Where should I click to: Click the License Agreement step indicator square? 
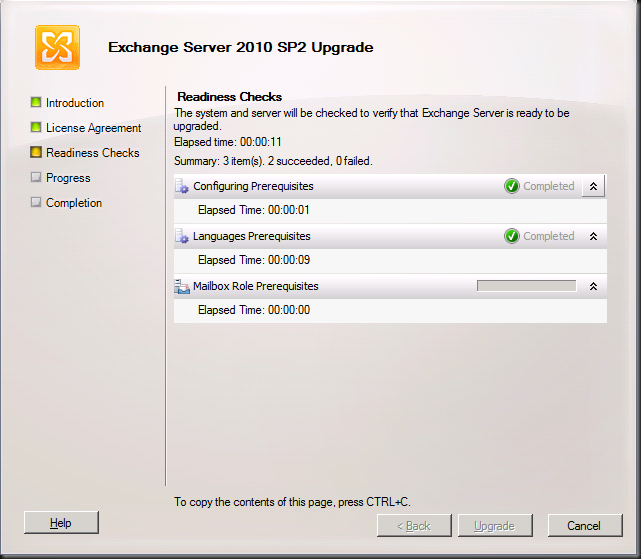36,127
